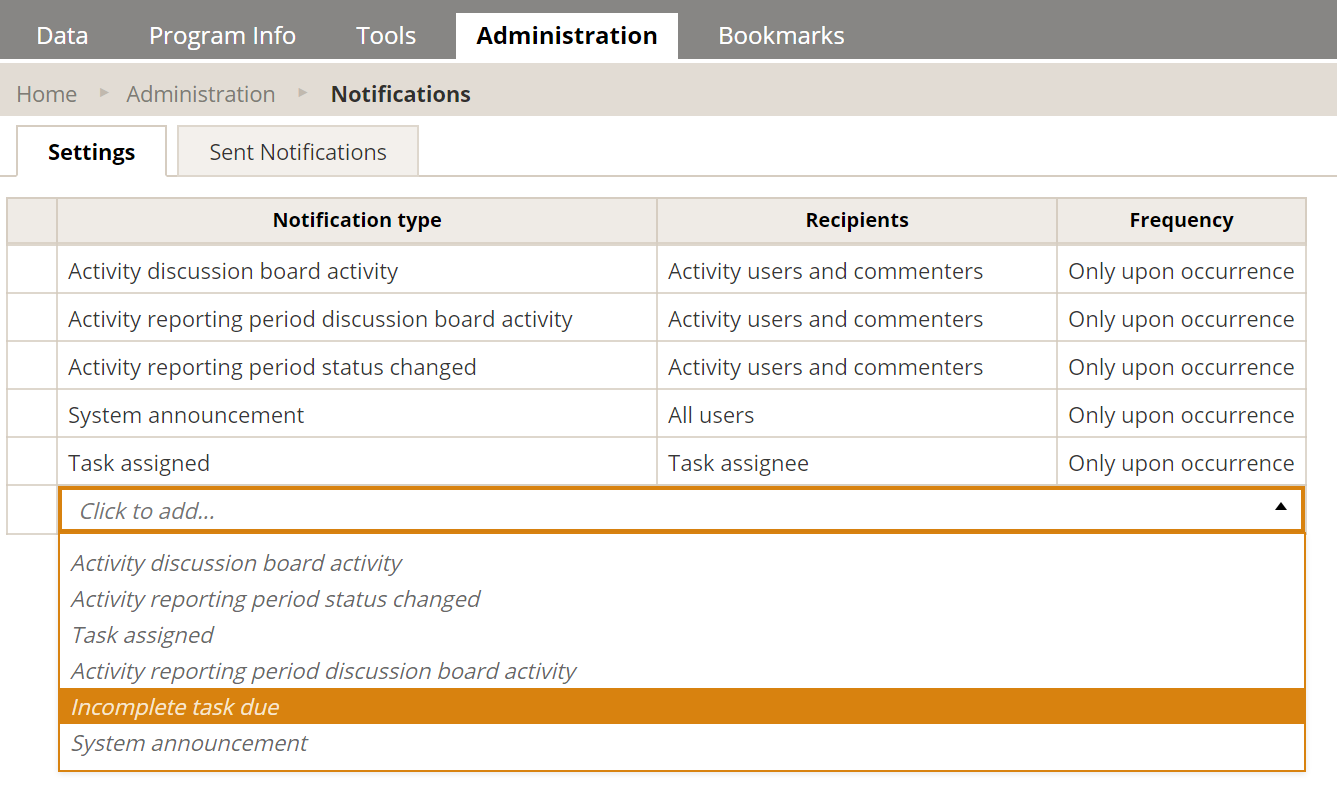The image size is (1337, 795).
Task: Open the Program Info menu tab
Action: [222, 36]
